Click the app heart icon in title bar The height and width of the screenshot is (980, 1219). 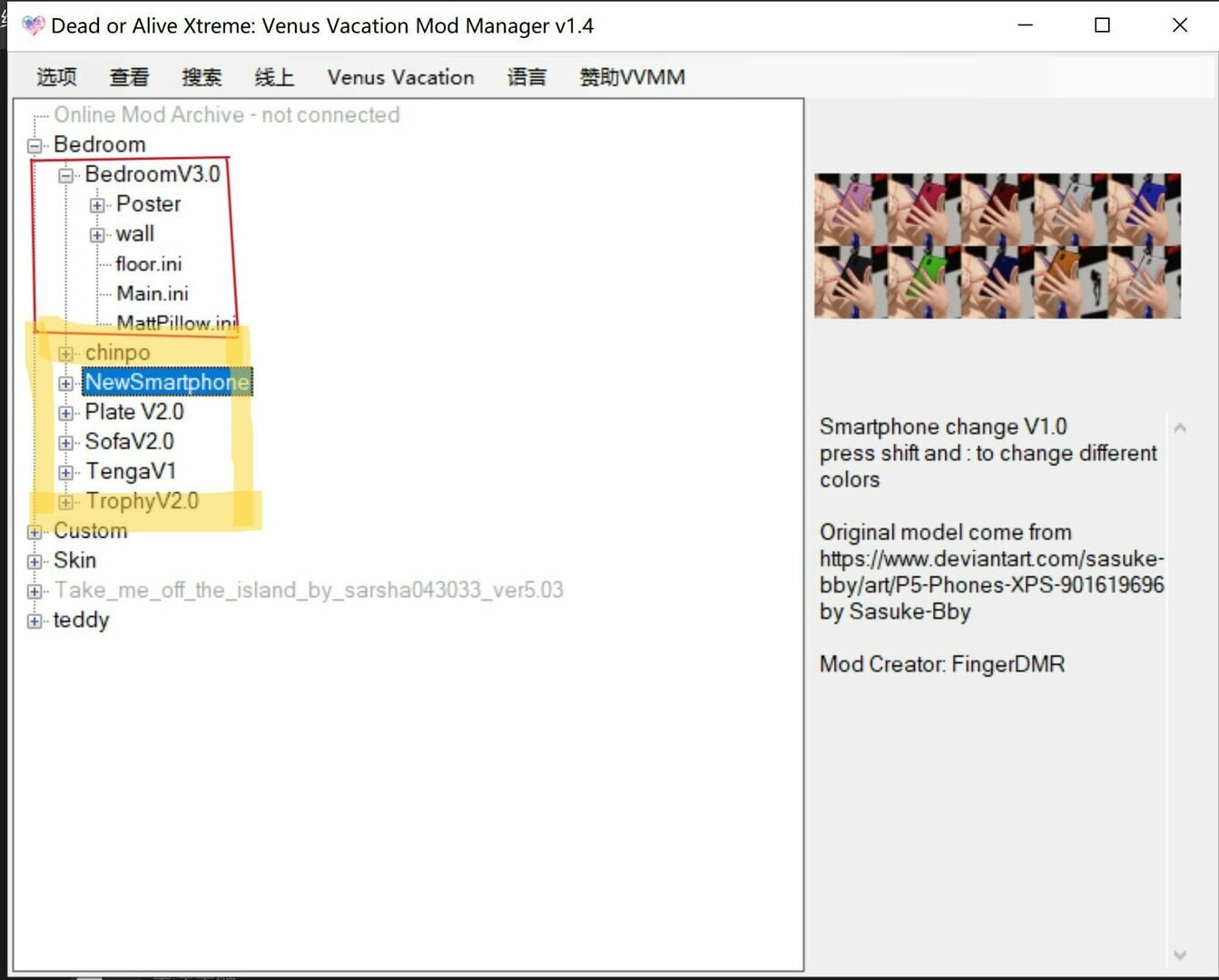tap(34, 25)
